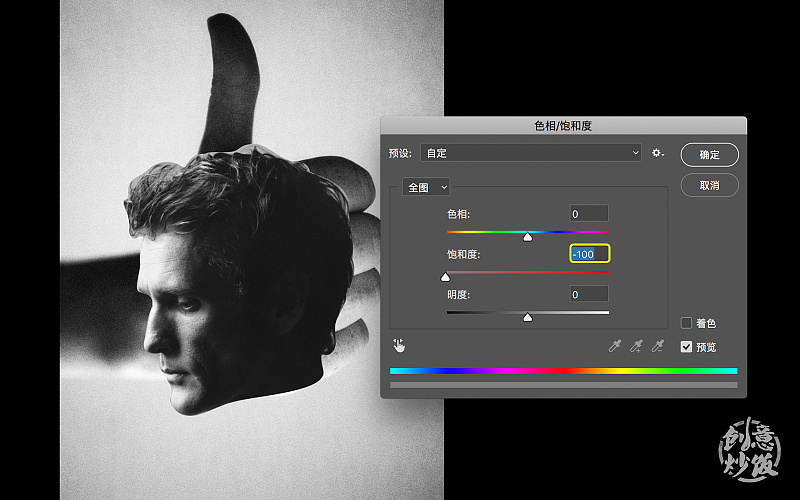Open the preset options gear menu
Image resolution: width=800 pixels, height=500 pixels.
click(x=657, y=153)
